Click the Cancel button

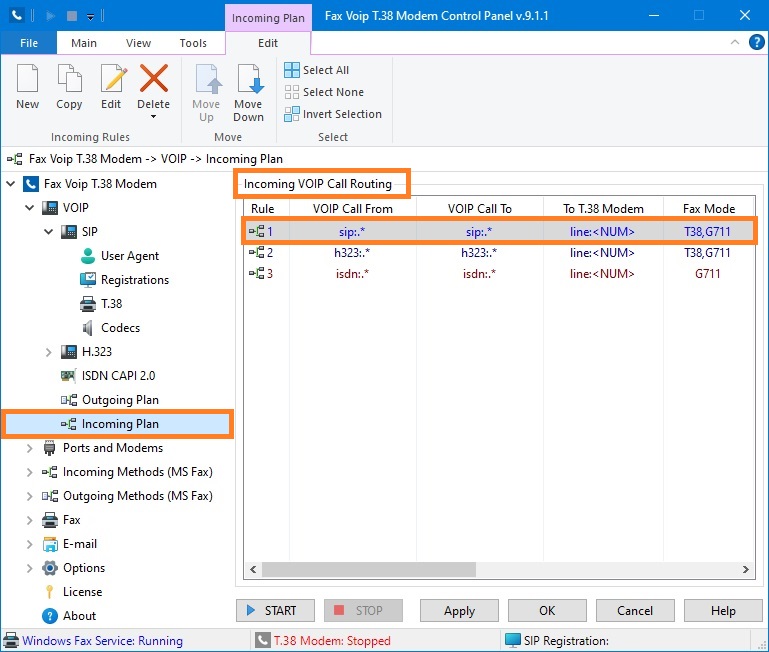(635, 611)
